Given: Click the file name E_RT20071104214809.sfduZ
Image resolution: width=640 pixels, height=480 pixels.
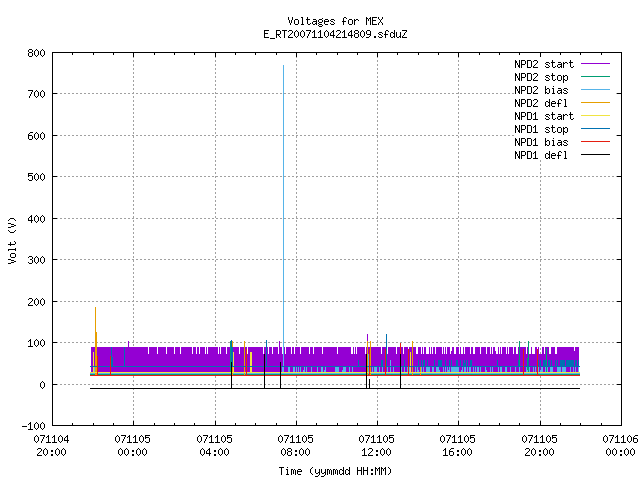Looking at the screenshot, I should tap(335, 34).
